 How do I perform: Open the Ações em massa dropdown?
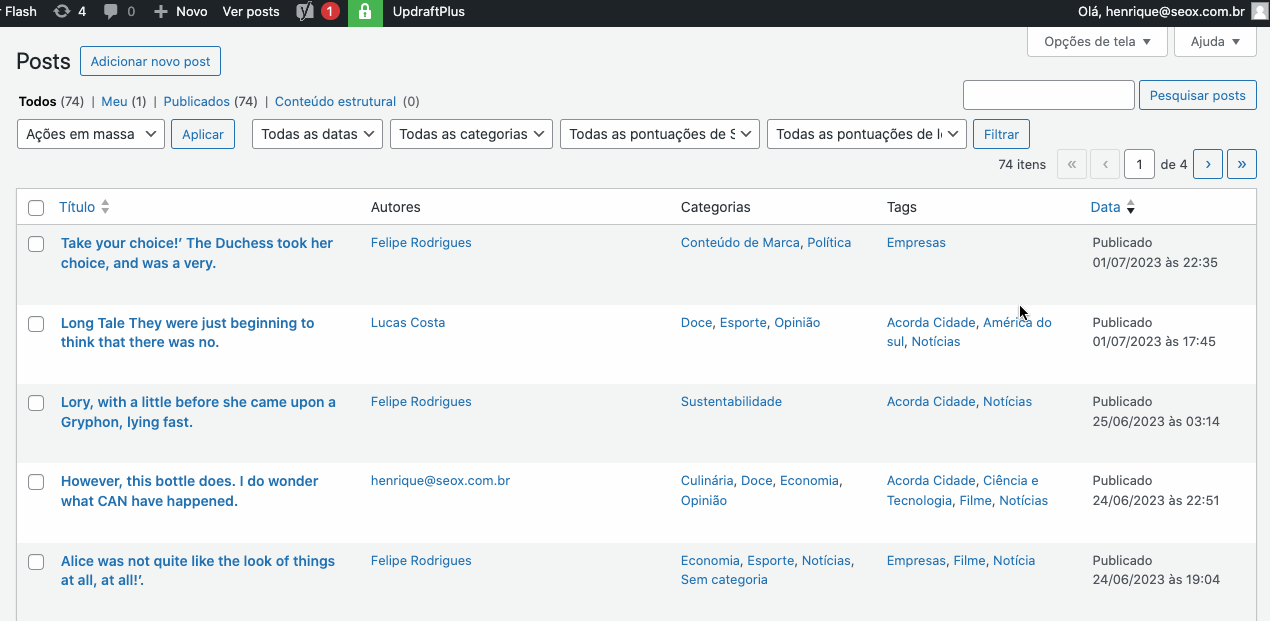pyautogui.click(x=91, y=134)
